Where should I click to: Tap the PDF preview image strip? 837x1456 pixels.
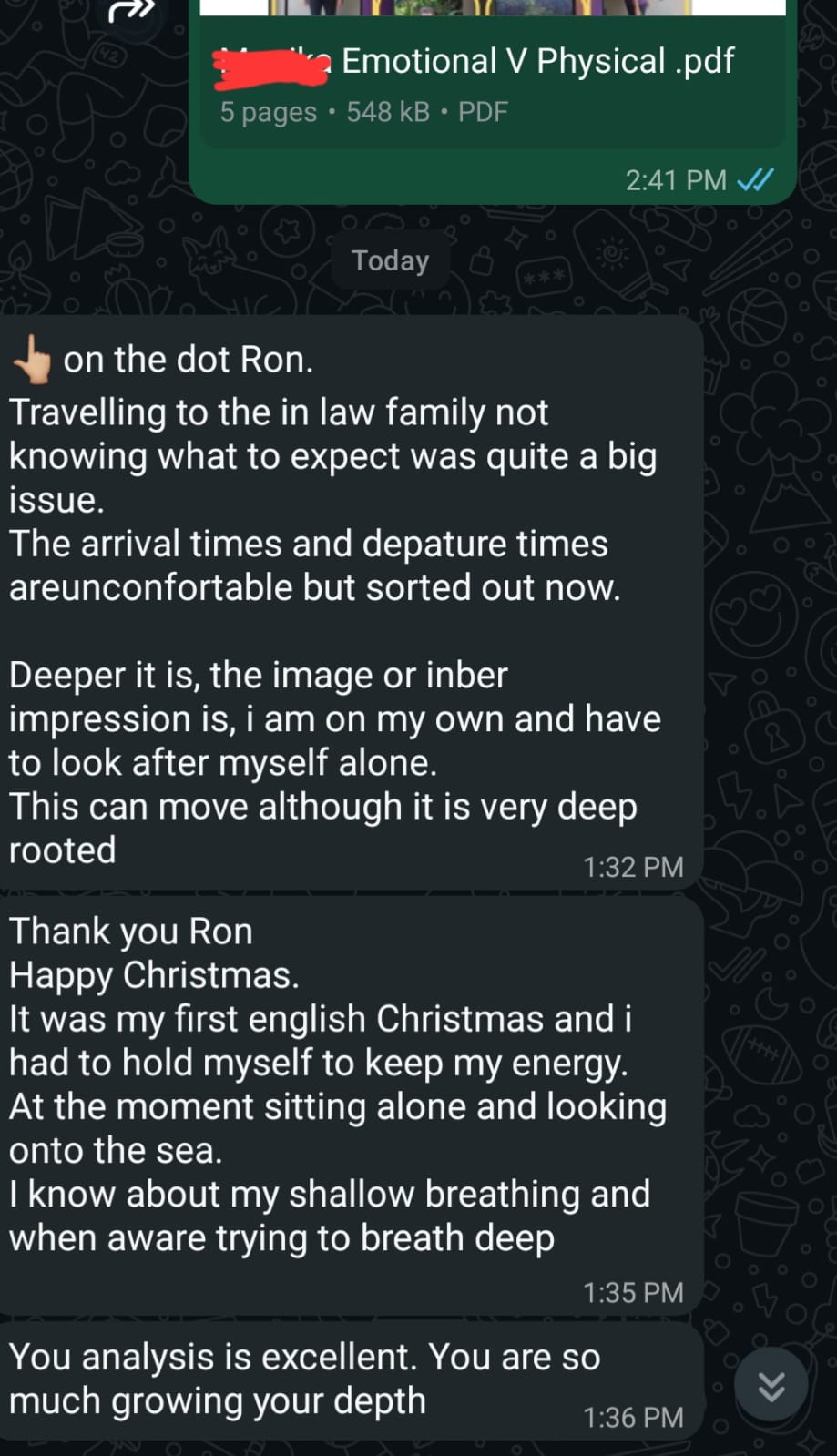coord(492,7)
